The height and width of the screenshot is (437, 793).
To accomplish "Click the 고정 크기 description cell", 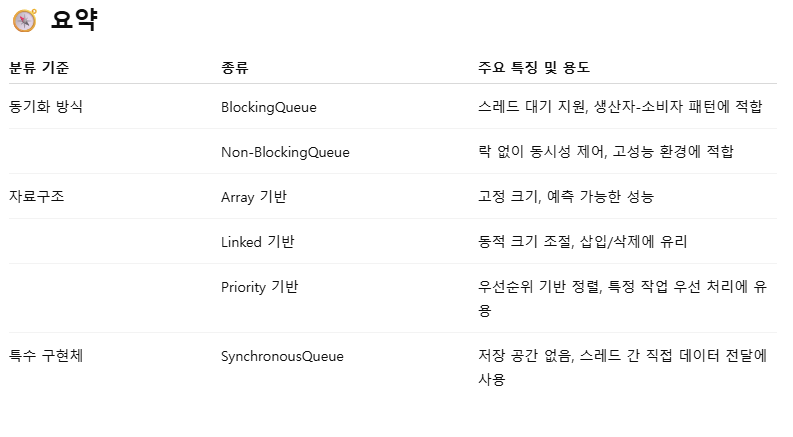I will (566, 196).
